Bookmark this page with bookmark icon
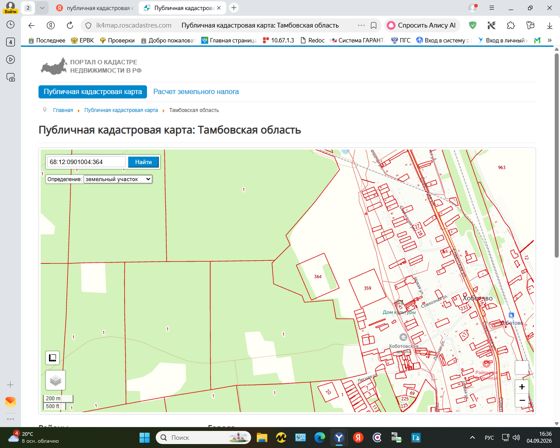Image resolution: width=560 pixels, height=448 pixels. (374, 25)
